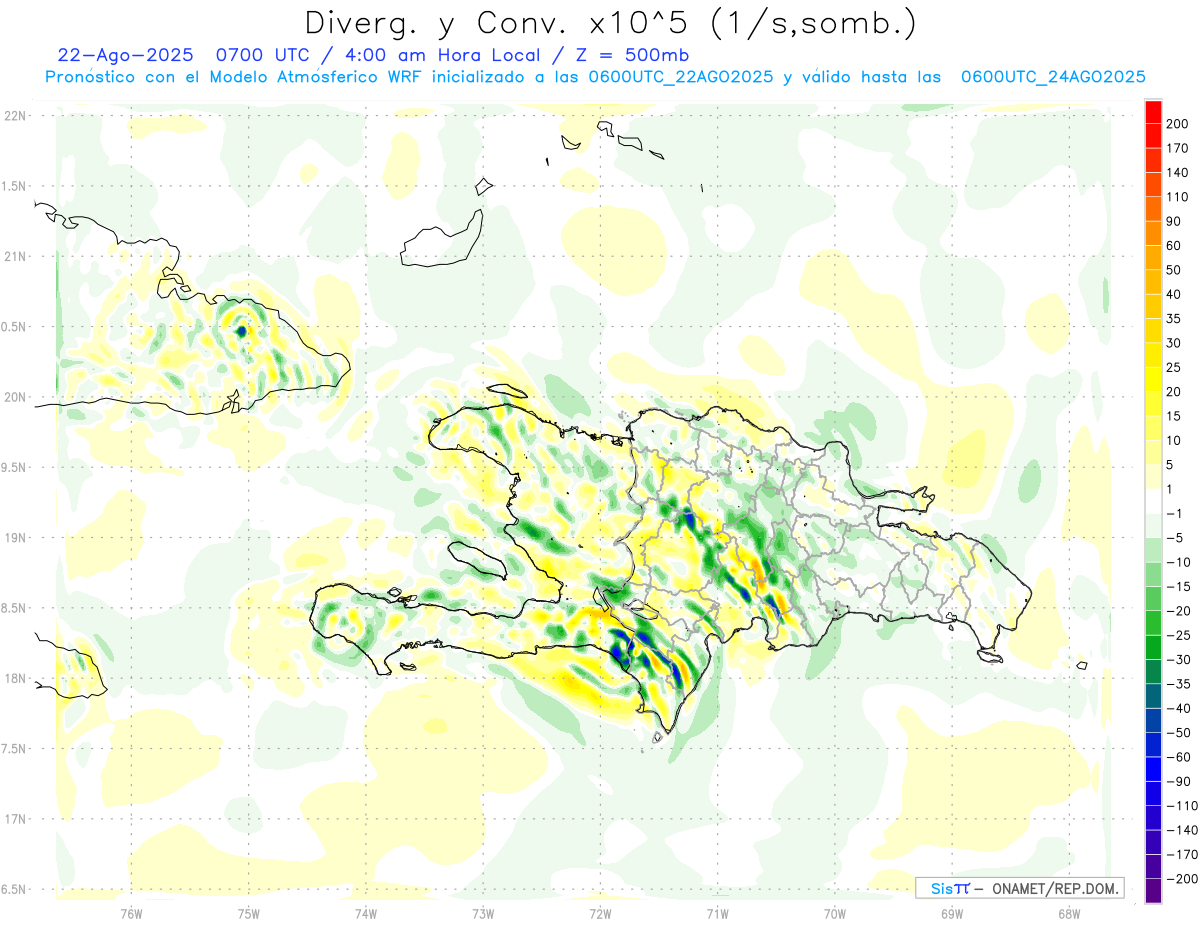Click the '73W' longitude label

pos(483,913)
